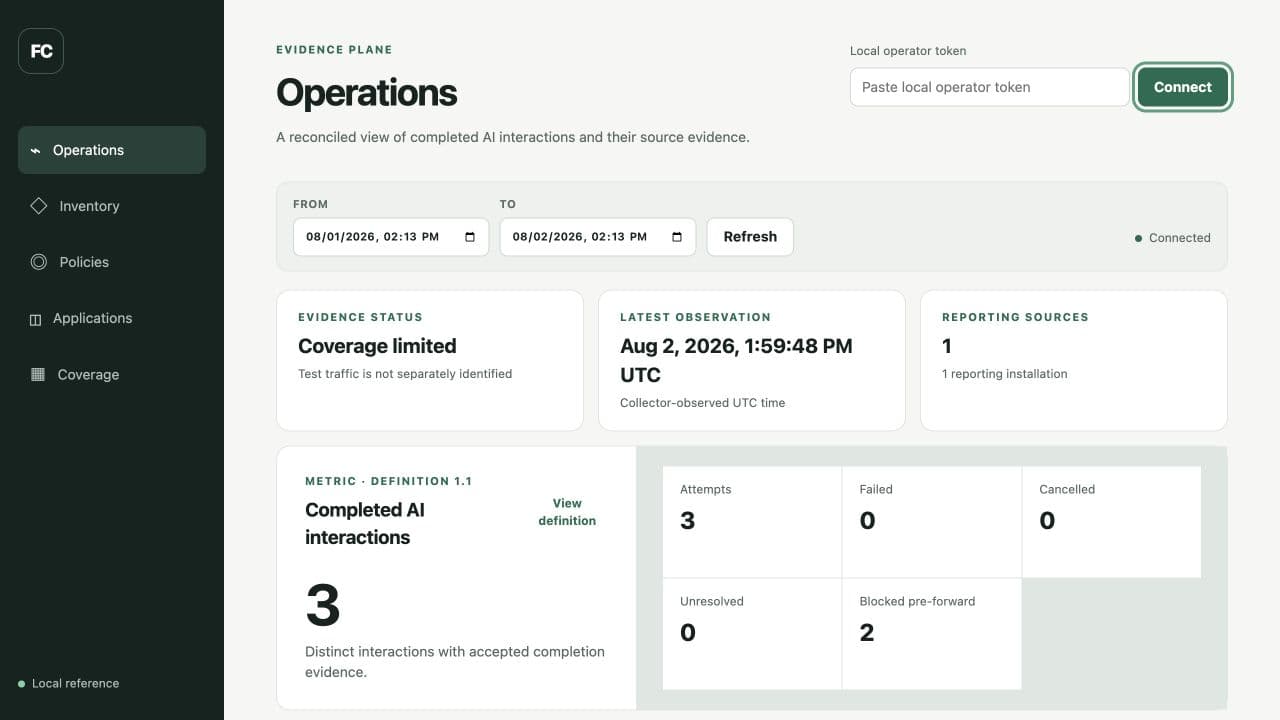The width and height of the screenshot is (1280, 720).
Task: Click the Reporting Sources card
Action: pyautogui.click(x=1074, y=360)
